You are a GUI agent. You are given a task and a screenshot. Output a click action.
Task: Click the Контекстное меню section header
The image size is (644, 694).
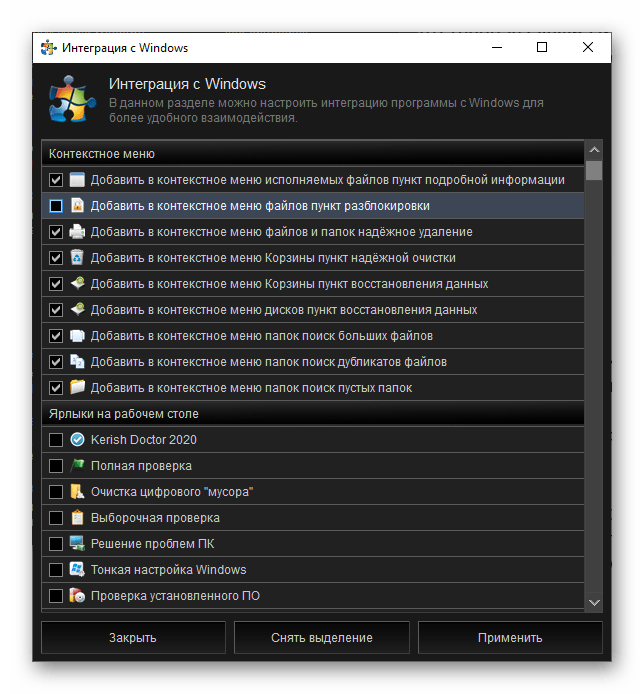(x=313, y=154)
